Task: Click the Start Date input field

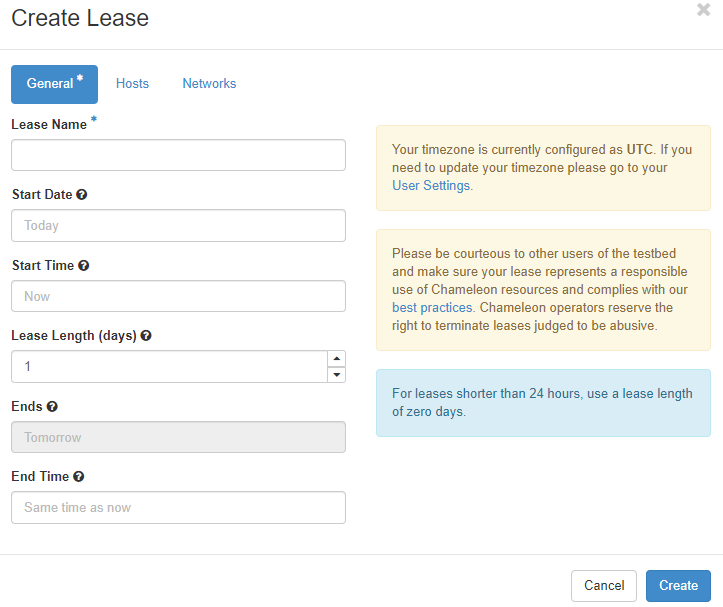Action: click(178, 226)
